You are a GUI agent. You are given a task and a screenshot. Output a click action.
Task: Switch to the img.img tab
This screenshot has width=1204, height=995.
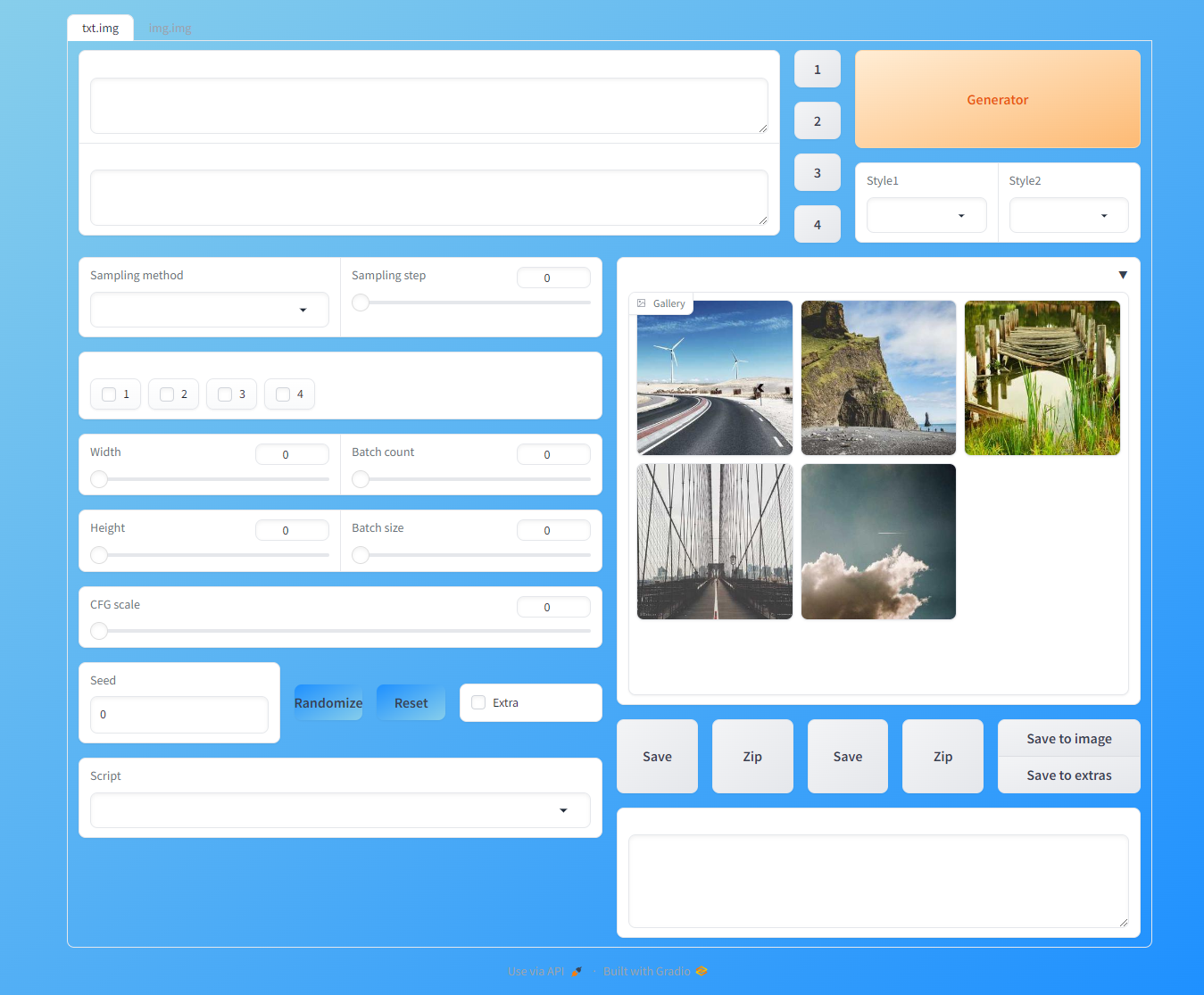pyautogui.click(x=170, y=28)
